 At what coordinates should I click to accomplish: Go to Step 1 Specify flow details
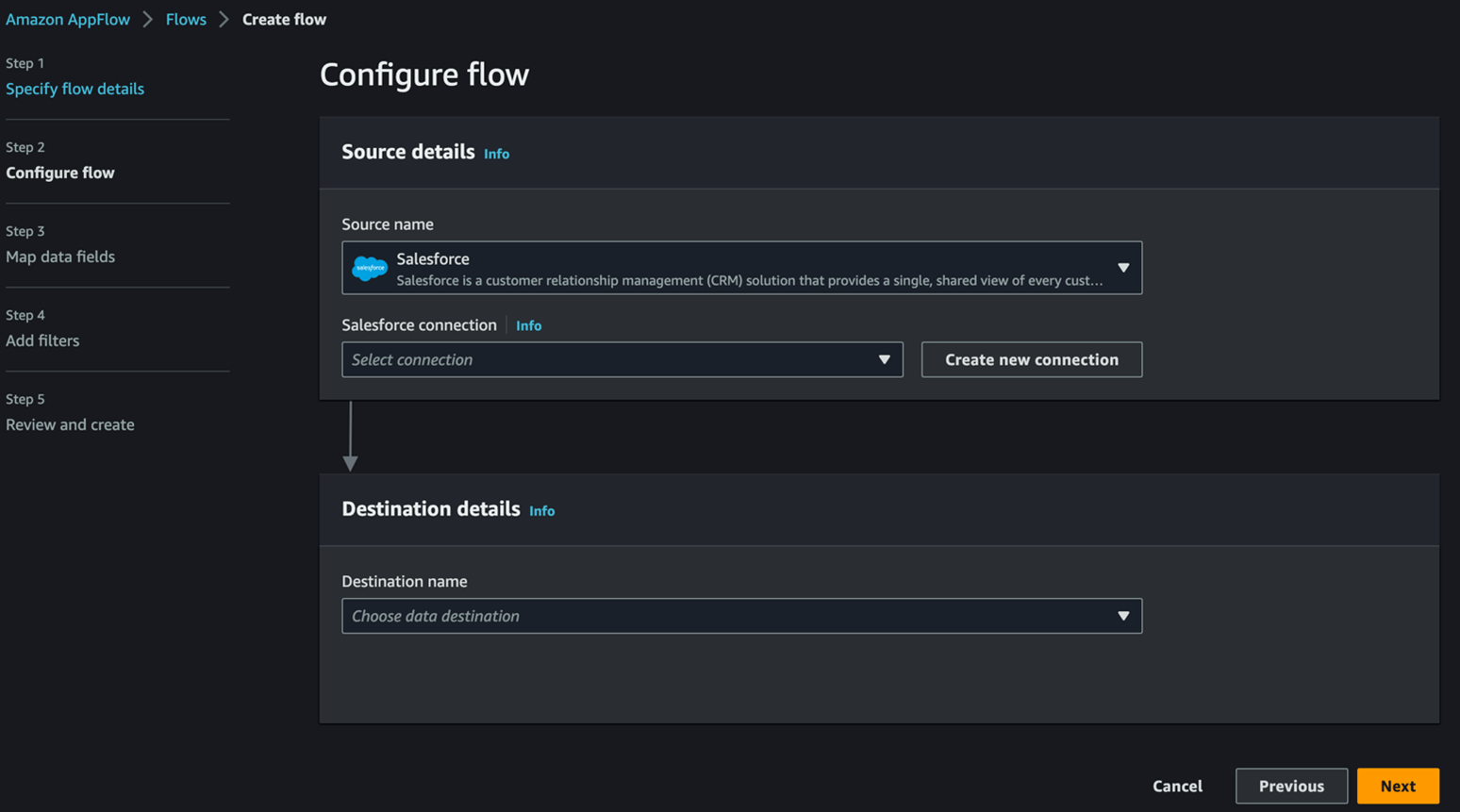tap(75, 89)
